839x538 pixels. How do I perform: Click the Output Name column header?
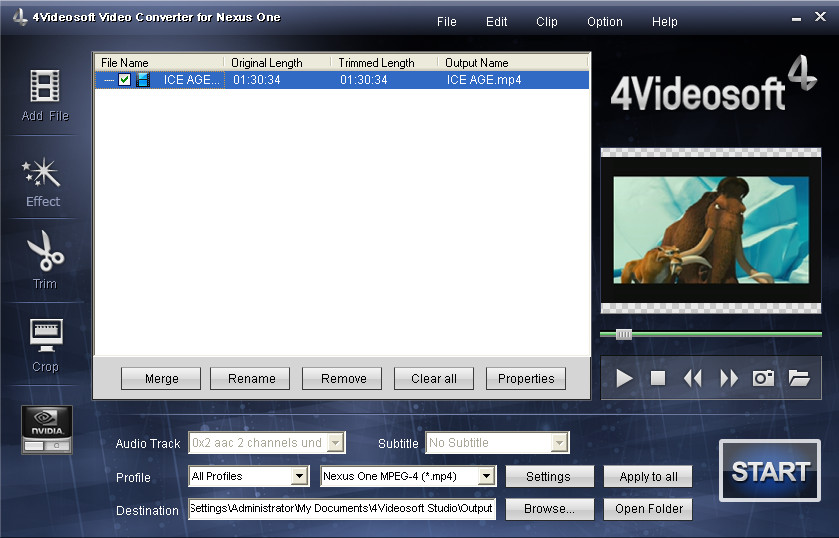pos(513,63)
